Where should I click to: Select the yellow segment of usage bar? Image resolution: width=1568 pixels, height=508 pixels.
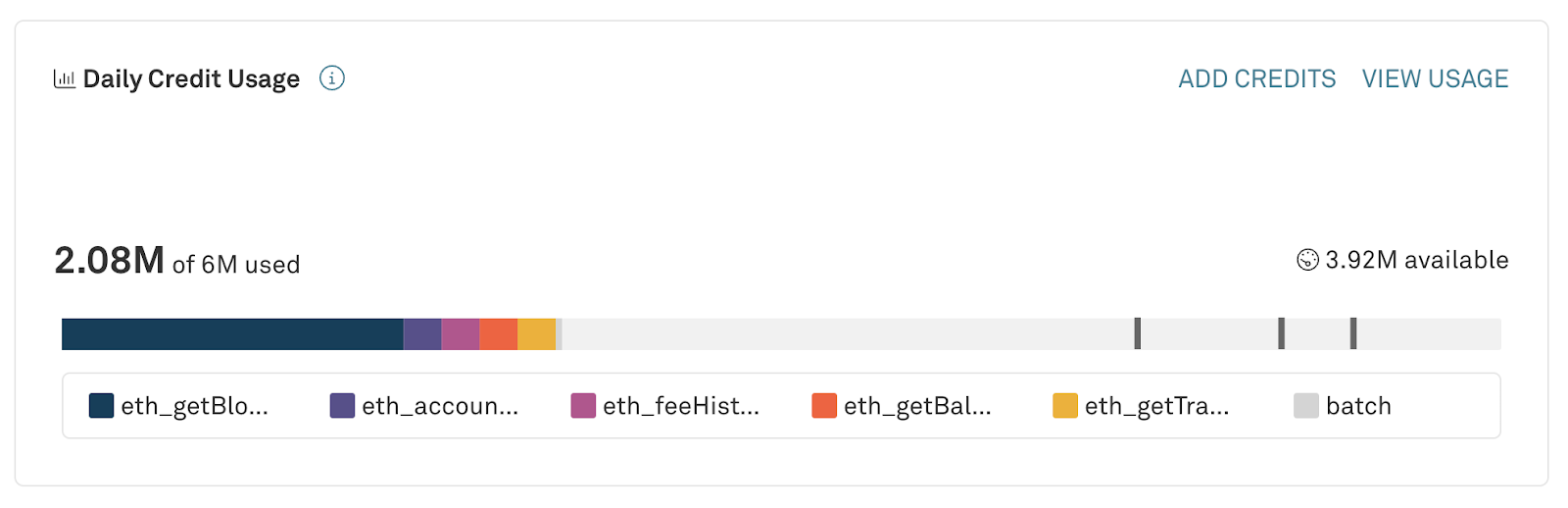(537, 334)
